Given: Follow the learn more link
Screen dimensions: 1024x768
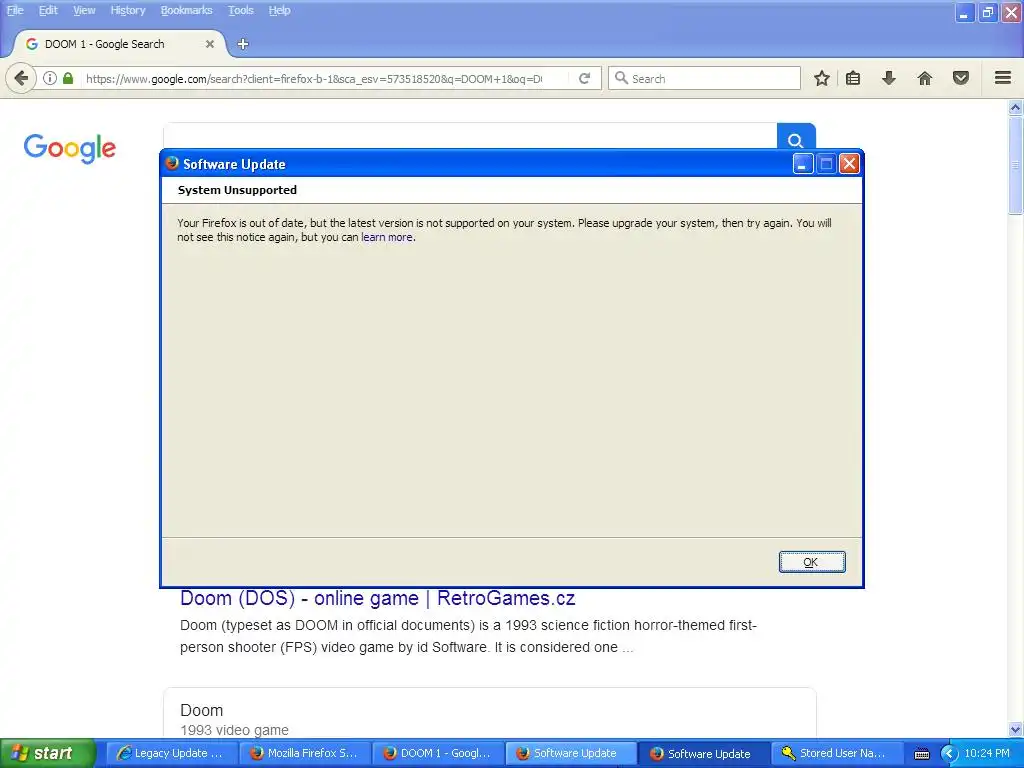Looking at the screenshot, I should pyautogui.click(x=387, y=237).
